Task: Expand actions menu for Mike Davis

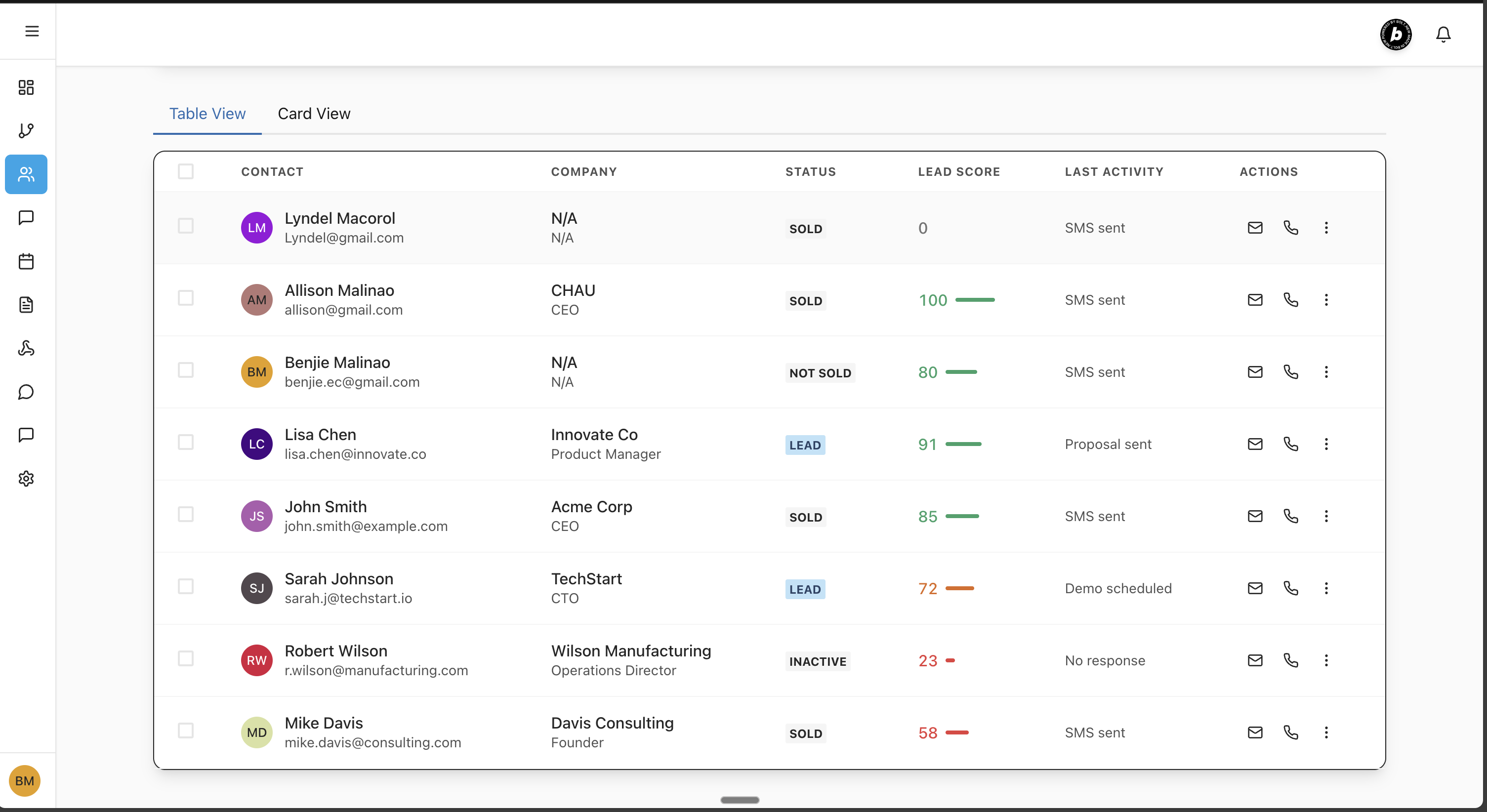Action: tap(1326, 732)
